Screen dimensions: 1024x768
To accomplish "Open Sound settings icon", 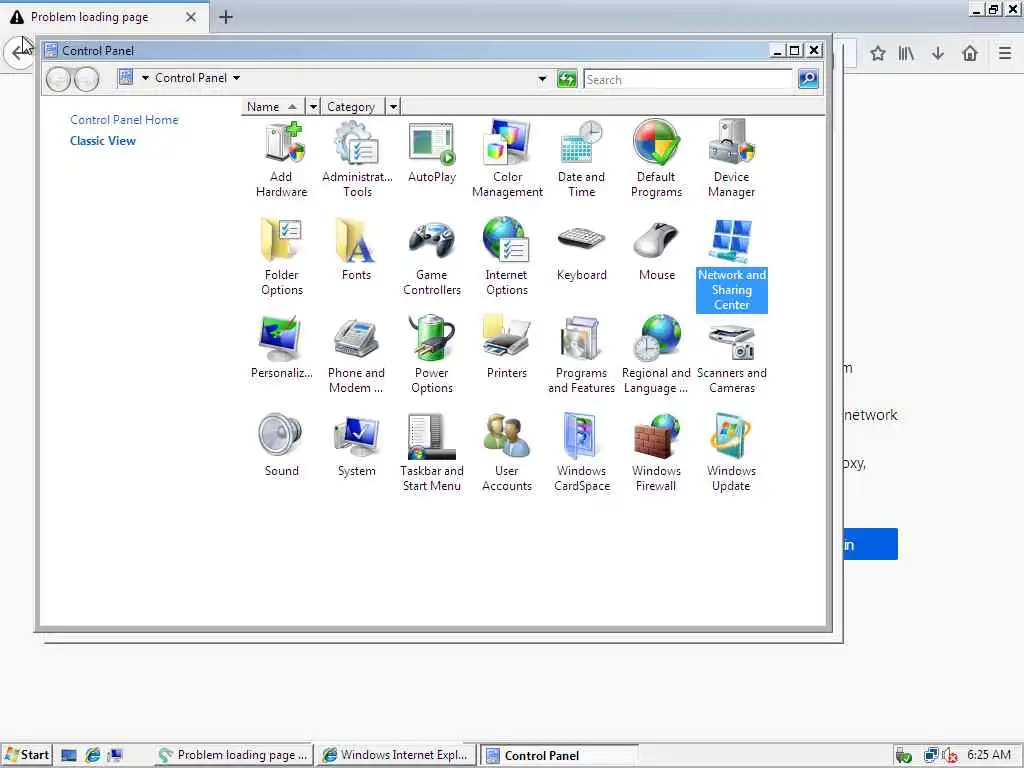I will pyautogui.click(x=281, y=446).
